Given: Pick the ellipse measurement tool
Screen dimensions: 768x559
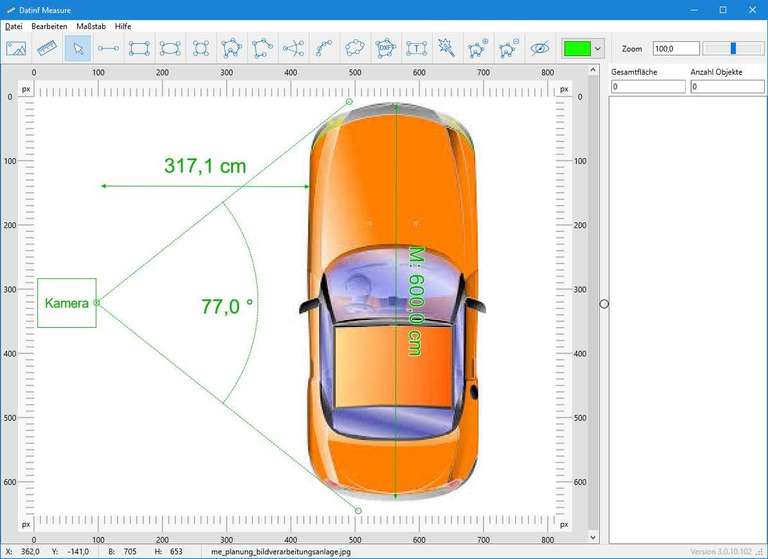Looking at the screenshot, I should click(170, 47).
